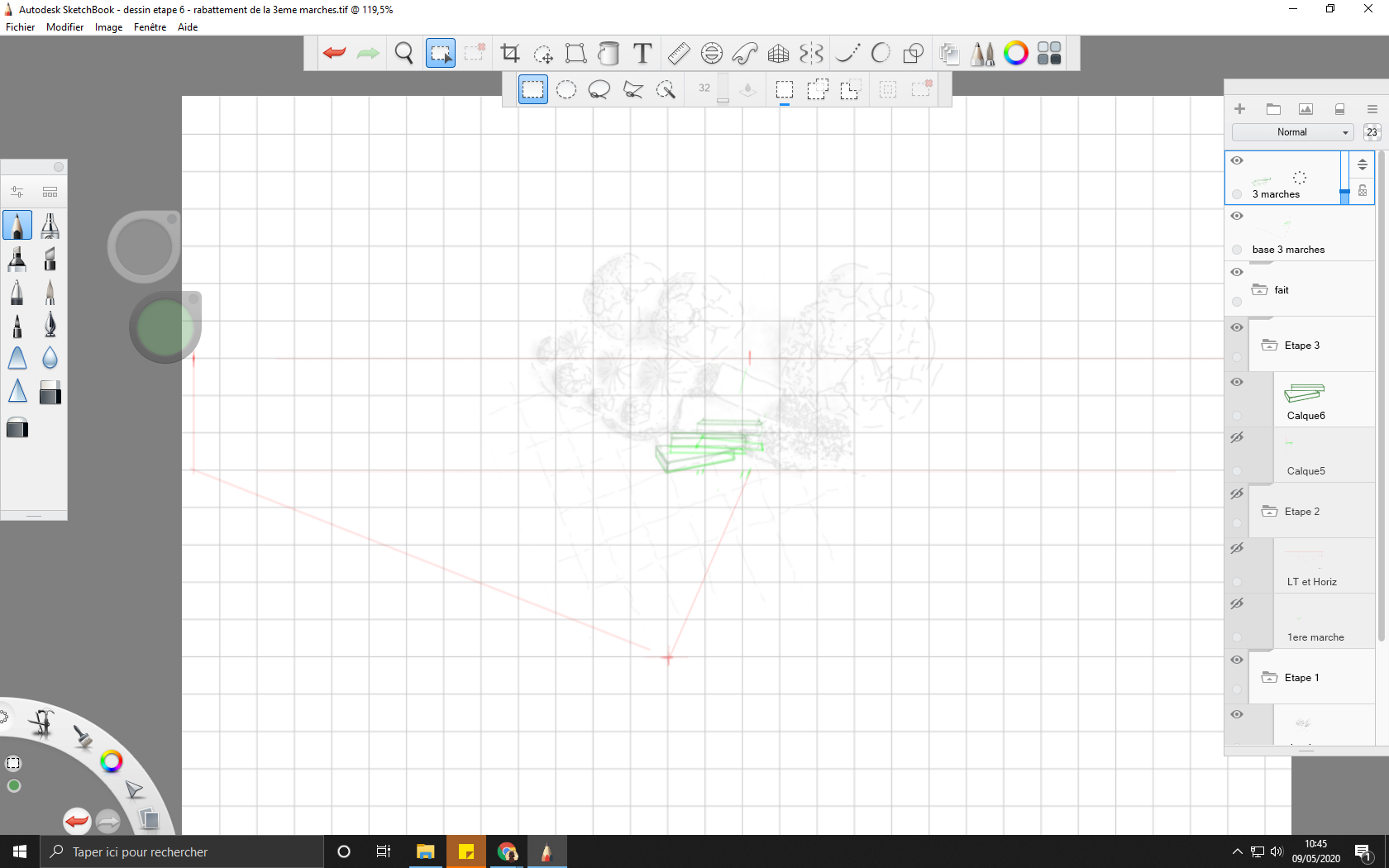1389x868 pixels.
Task: Choose Remove from selection mode
Action: point(850,89)
